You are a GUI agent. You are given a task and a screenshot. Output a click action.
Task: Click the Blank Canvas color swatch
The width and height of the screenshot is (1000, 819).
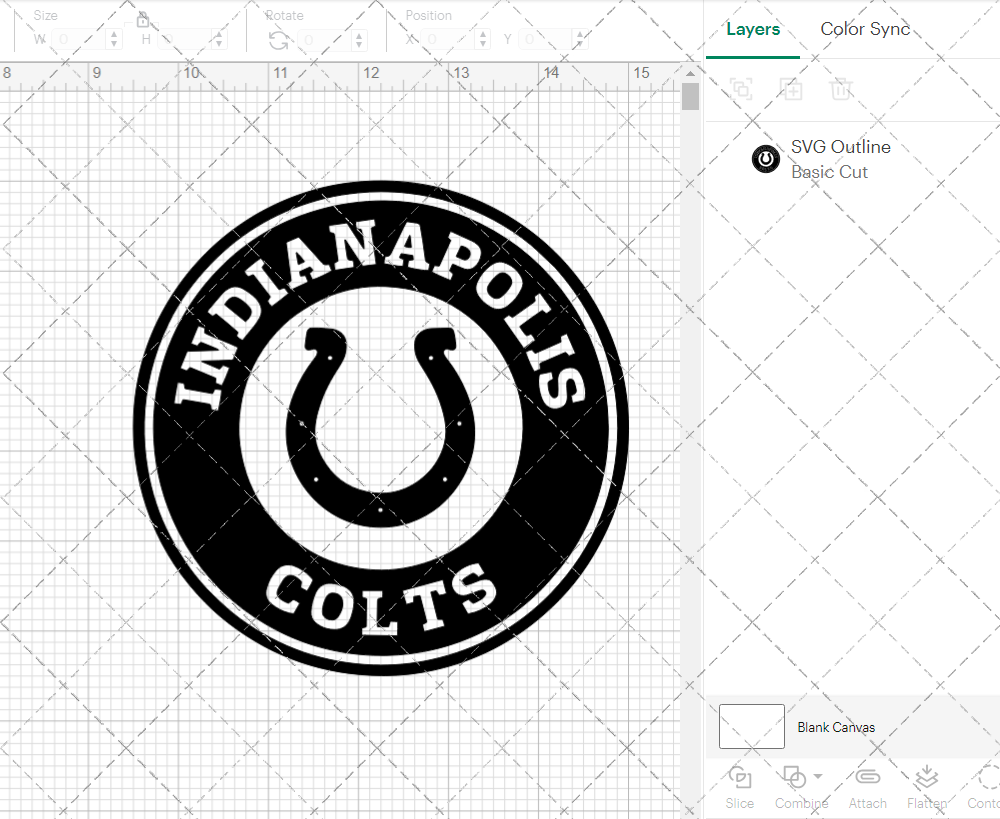[750, 727]
